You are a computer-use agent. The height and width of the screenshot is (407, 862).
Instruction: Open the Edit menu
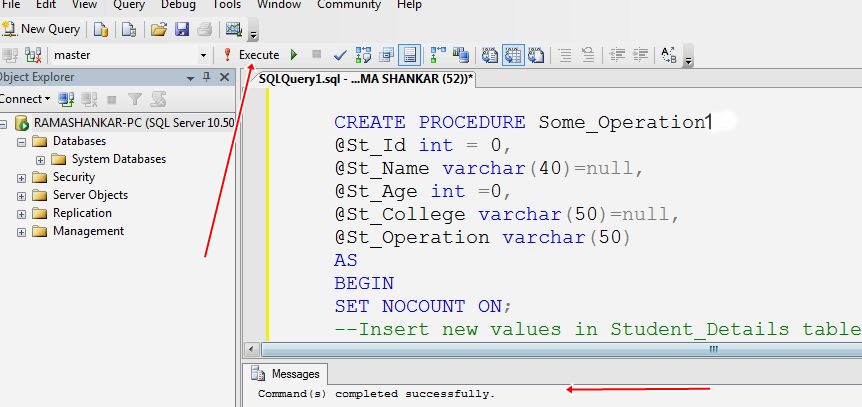pyautogui.click(x=45, y=5)
